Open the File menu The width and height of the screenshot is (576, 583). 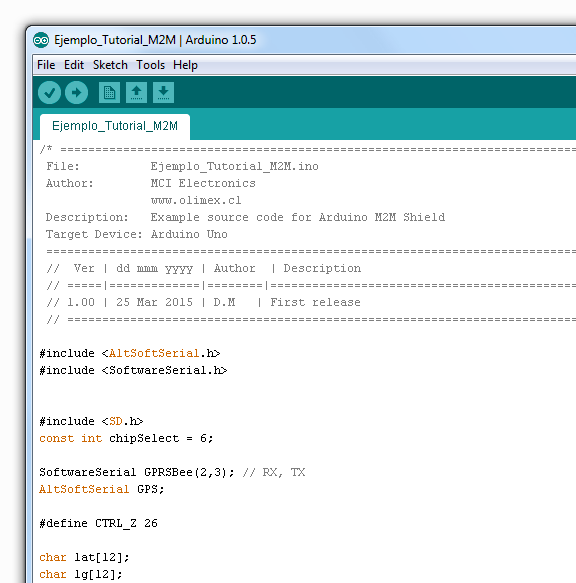[46, 65]
